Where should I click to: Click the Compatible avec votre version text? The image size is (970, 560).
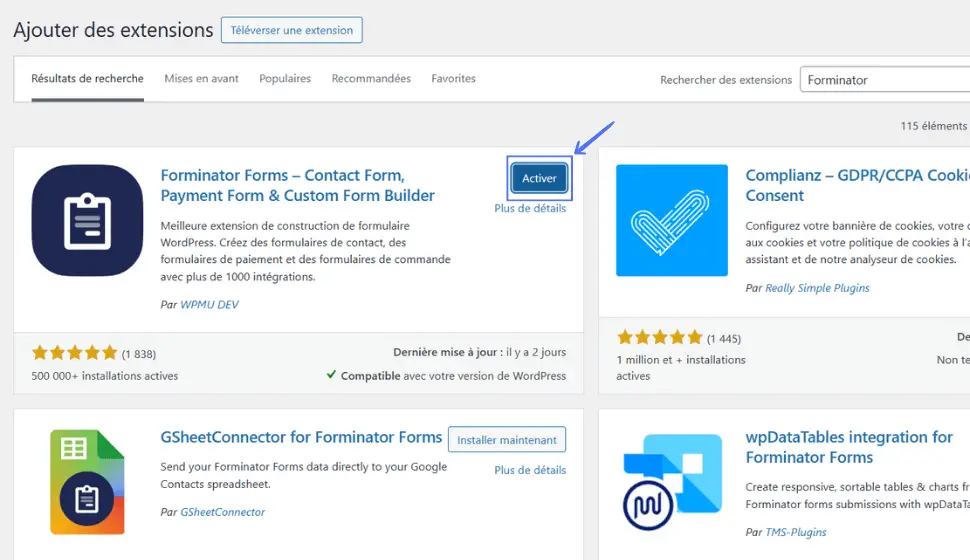[x=453, y=376]
